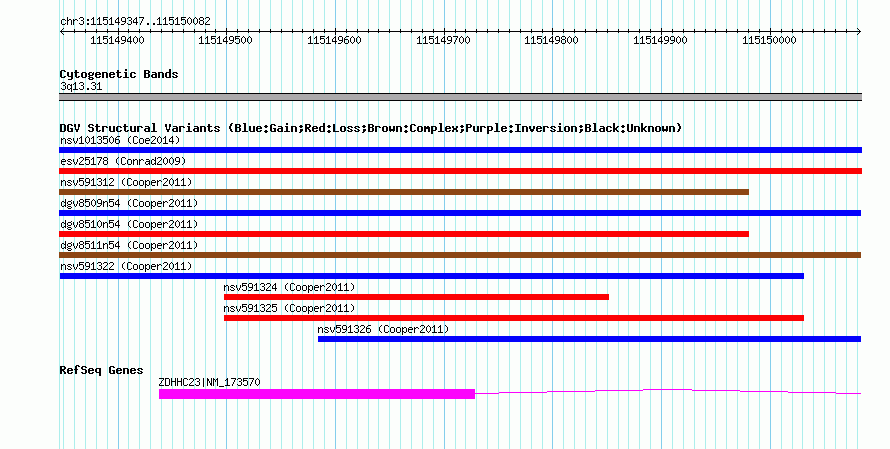Screen dimensions: 890x449
Task: Click the left arrowhead of the ruler
Action: pos(62,32)
